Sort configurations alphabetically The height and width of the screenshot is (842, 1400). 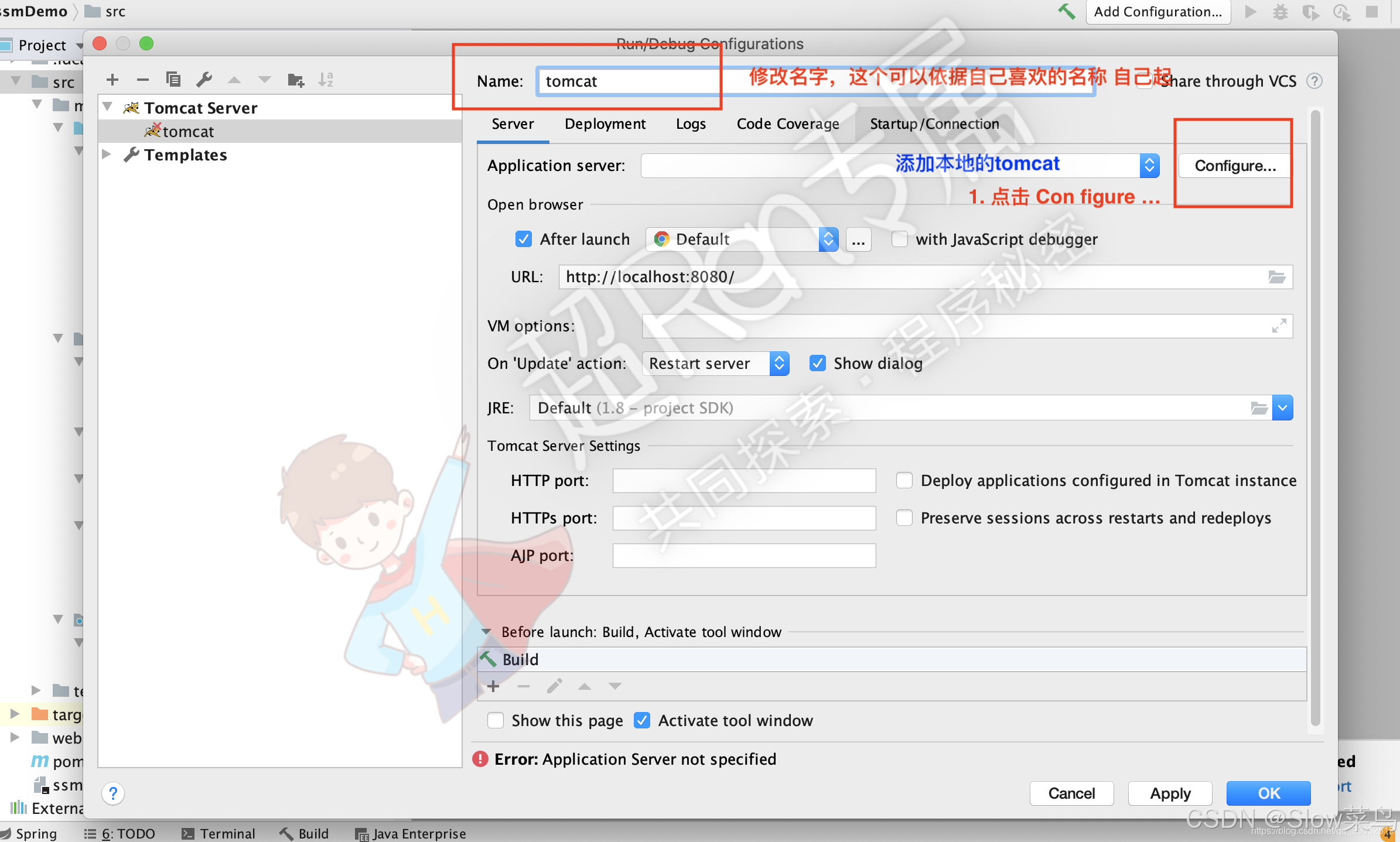tap(326, 80)
